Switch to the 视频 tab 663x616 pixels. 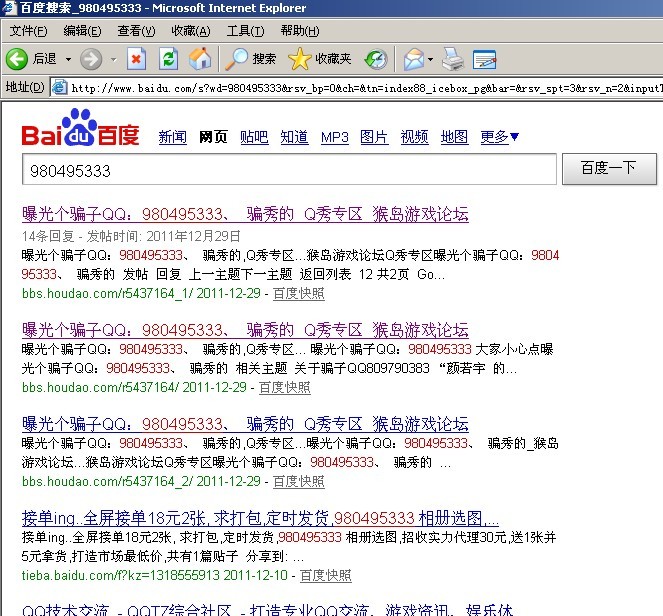click(414, 137)
